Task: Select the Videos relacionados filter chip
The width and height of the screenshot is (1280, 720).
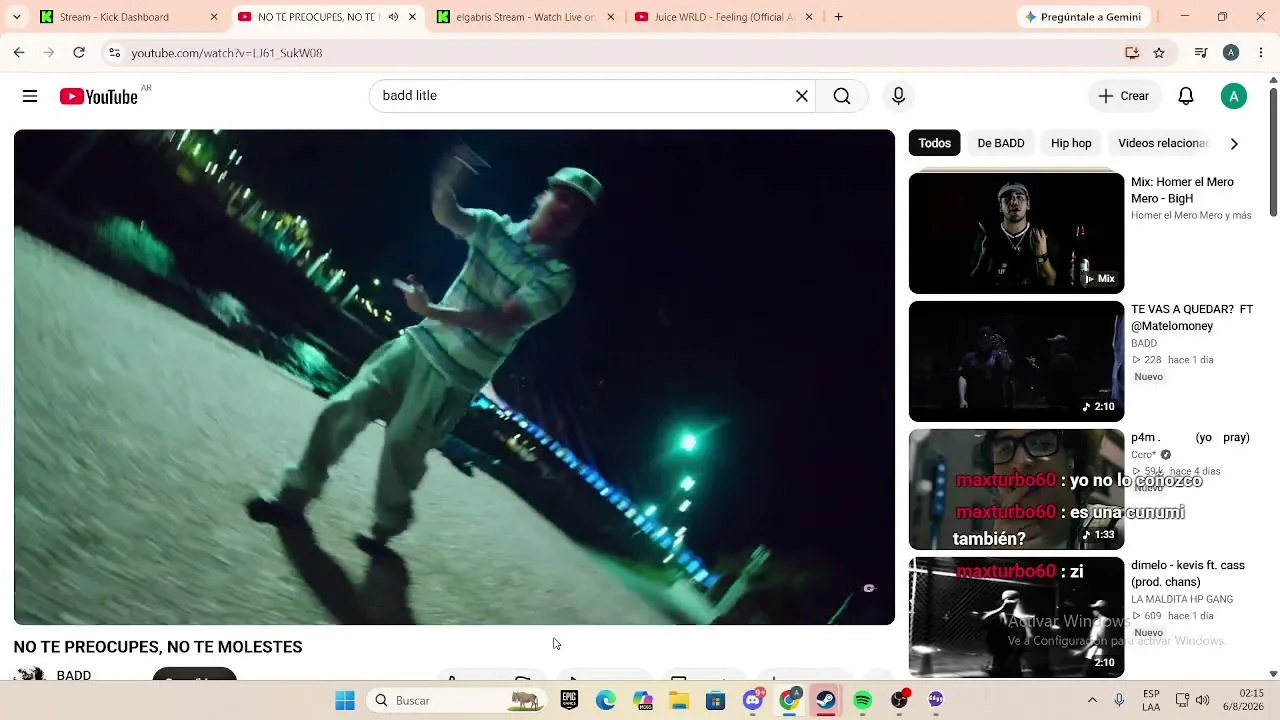Action: coord(1163,143)
